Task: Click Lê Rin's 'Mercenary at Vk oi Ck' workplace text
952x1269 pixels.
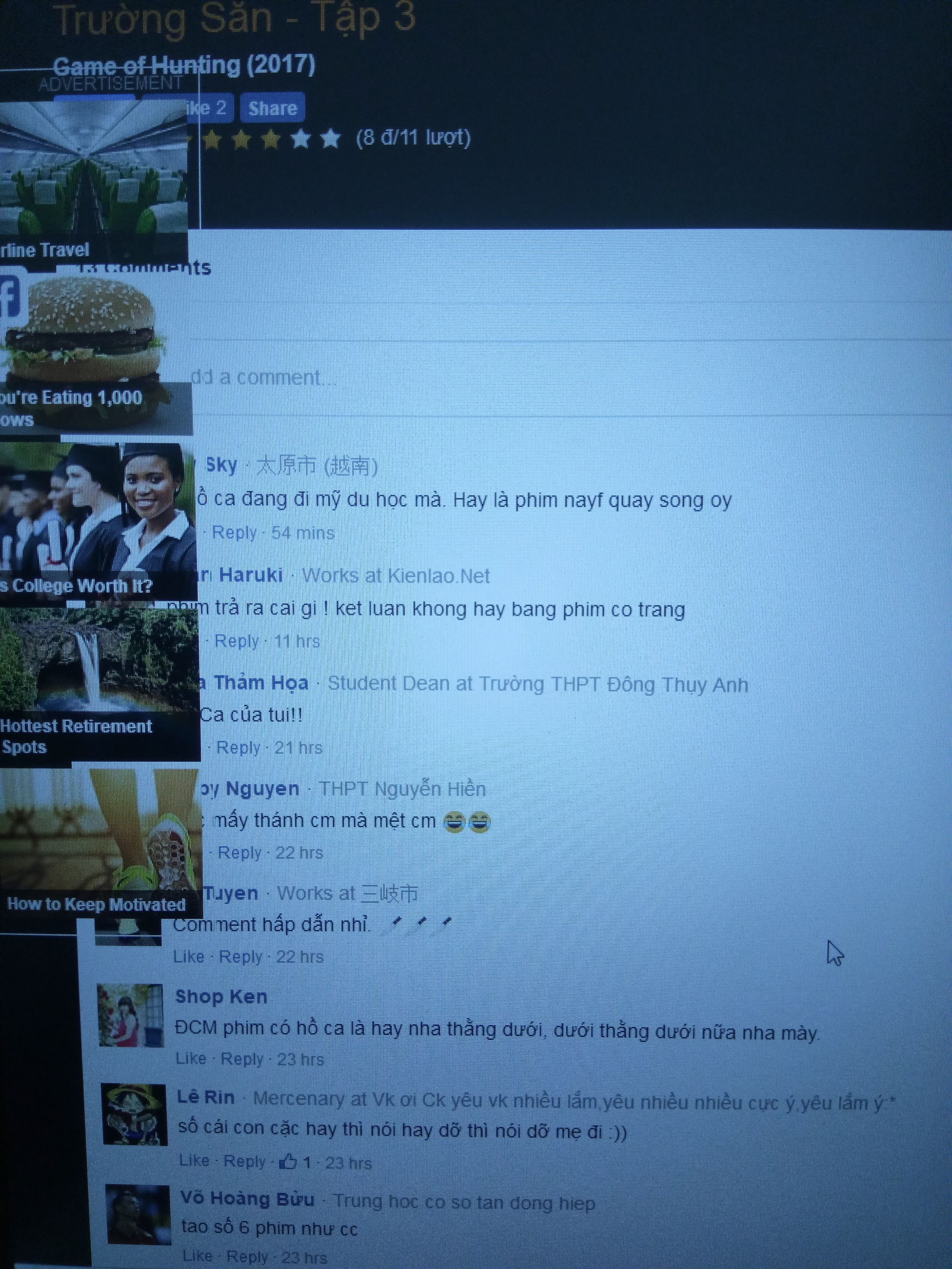Action: pos(574,1100)
